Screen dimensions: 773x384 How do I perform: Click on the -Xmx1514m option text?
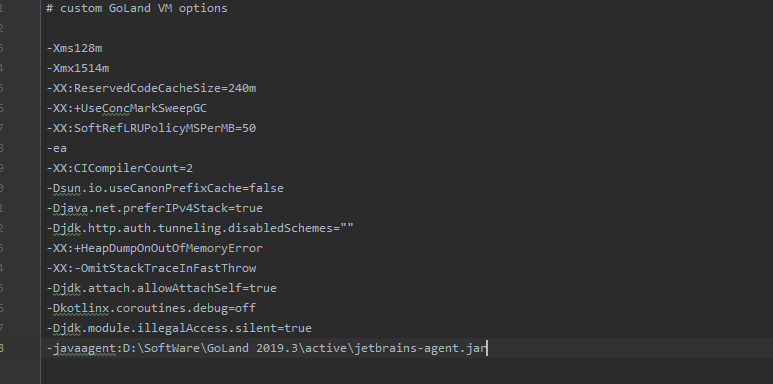click(x=78, y=69)
